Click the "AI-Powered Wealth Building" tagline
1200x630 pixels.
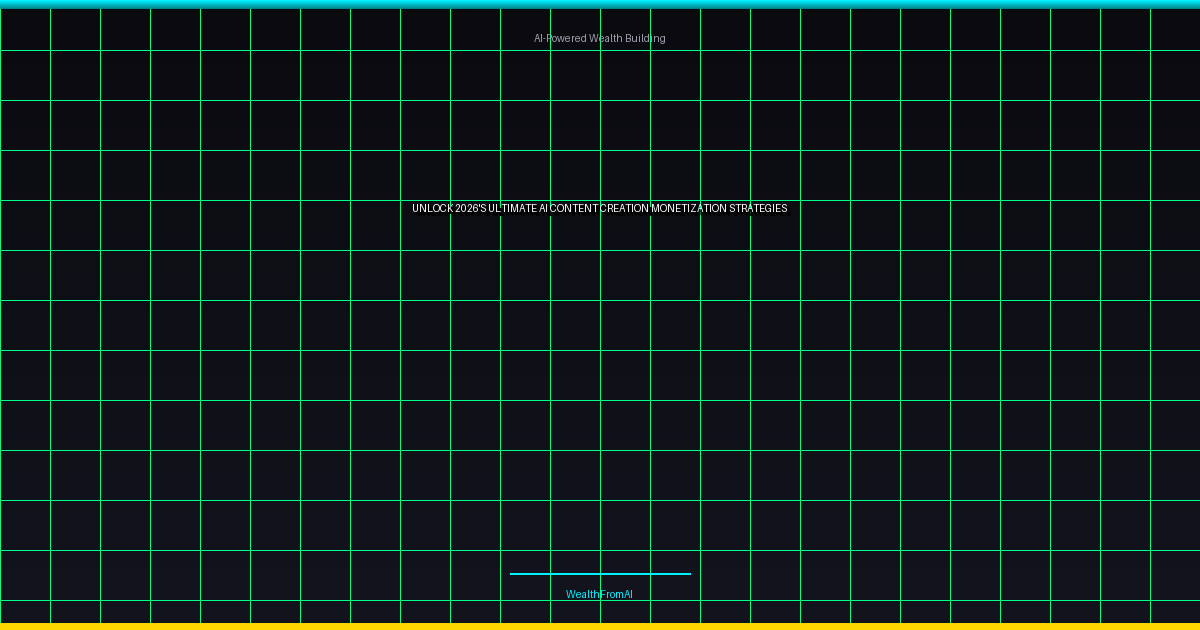click(599, 38)
